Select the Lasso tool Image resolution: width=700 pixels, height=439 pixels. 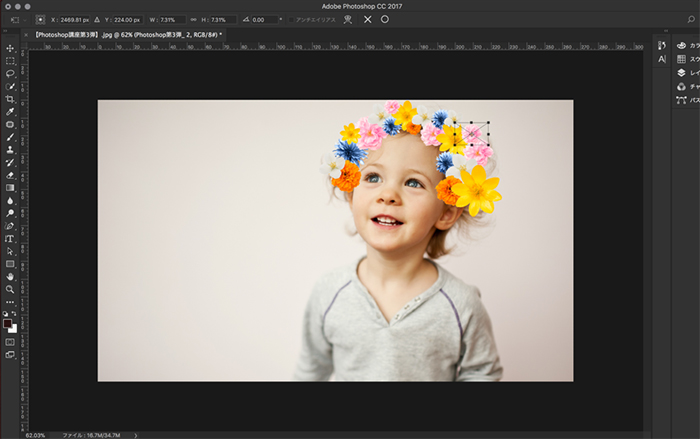(x=10, y=73)
